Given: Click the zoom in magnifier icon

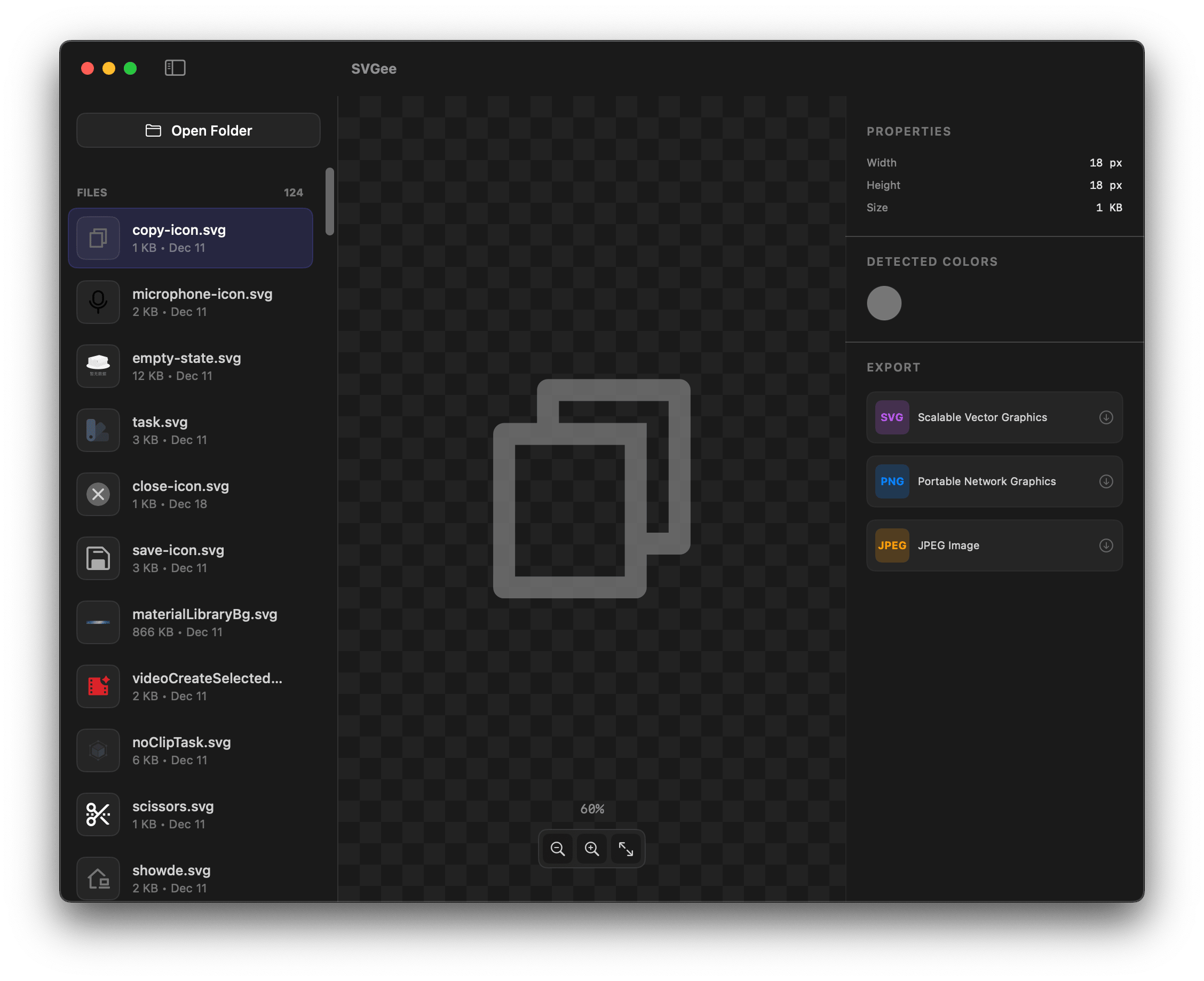Looking at the screenshot, I should (x=591, y=848).
